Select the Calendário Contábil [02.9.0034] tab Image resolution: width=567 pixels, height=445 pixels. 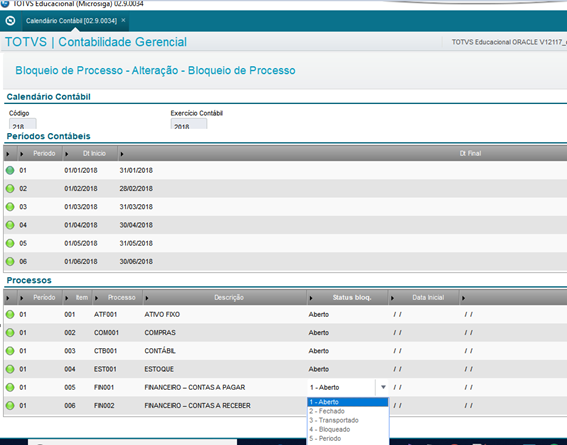pos(71,21)
